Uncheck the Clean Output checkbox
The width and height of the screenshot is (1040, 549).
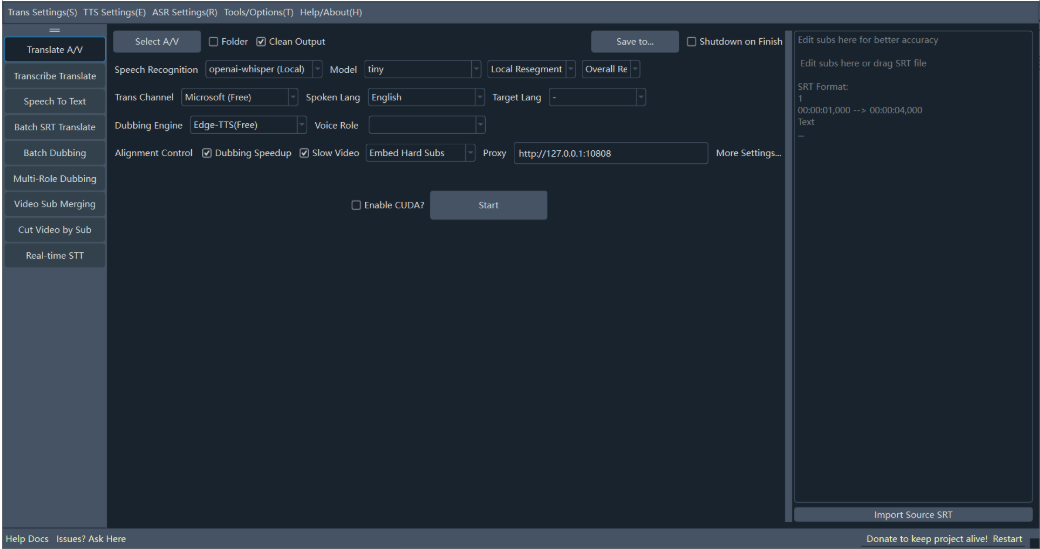coord(262,42)
